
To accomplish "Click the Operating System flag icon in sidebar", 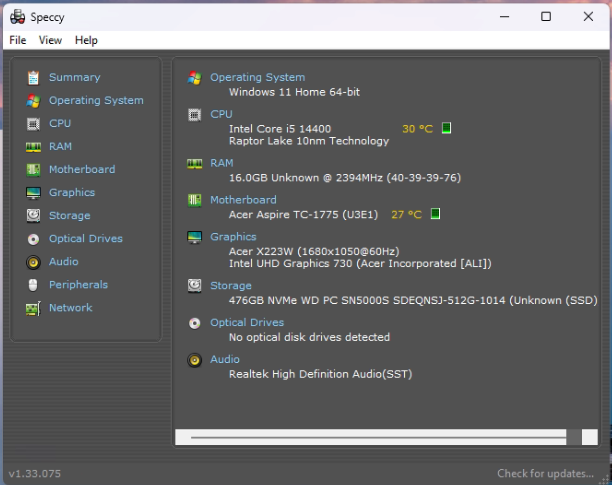I will [x=33, y=101].
